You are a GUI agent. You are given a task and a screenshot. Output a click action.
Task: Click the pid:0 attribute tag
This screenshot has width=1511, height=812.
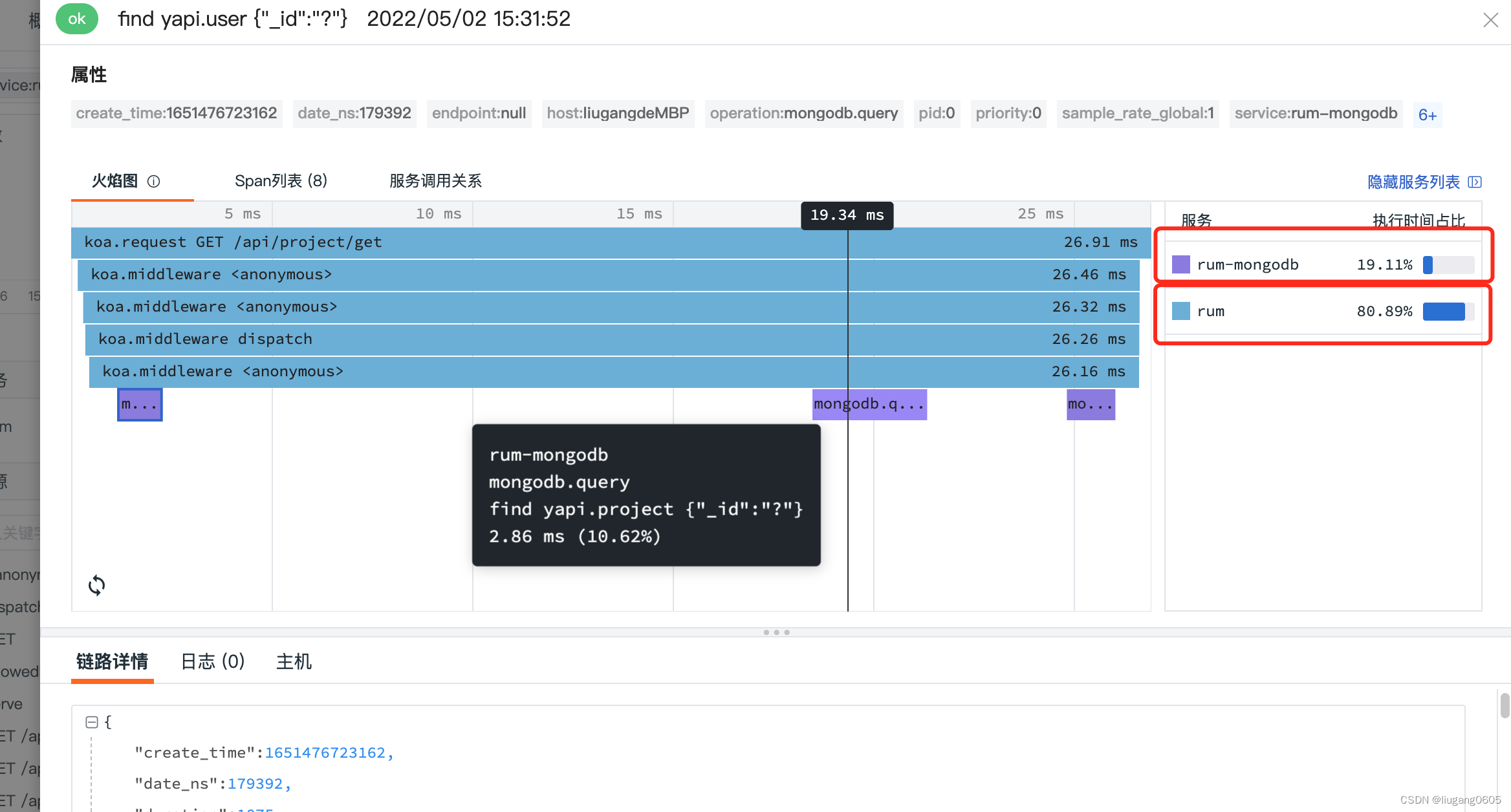[x=937, y=114]
